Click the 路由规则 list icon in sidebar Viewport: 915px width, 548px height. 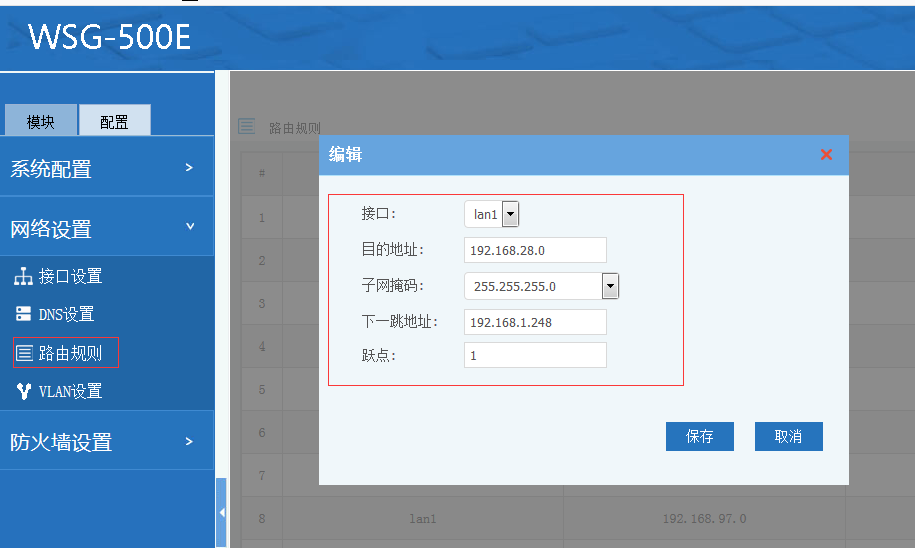[x=24, y=353]
